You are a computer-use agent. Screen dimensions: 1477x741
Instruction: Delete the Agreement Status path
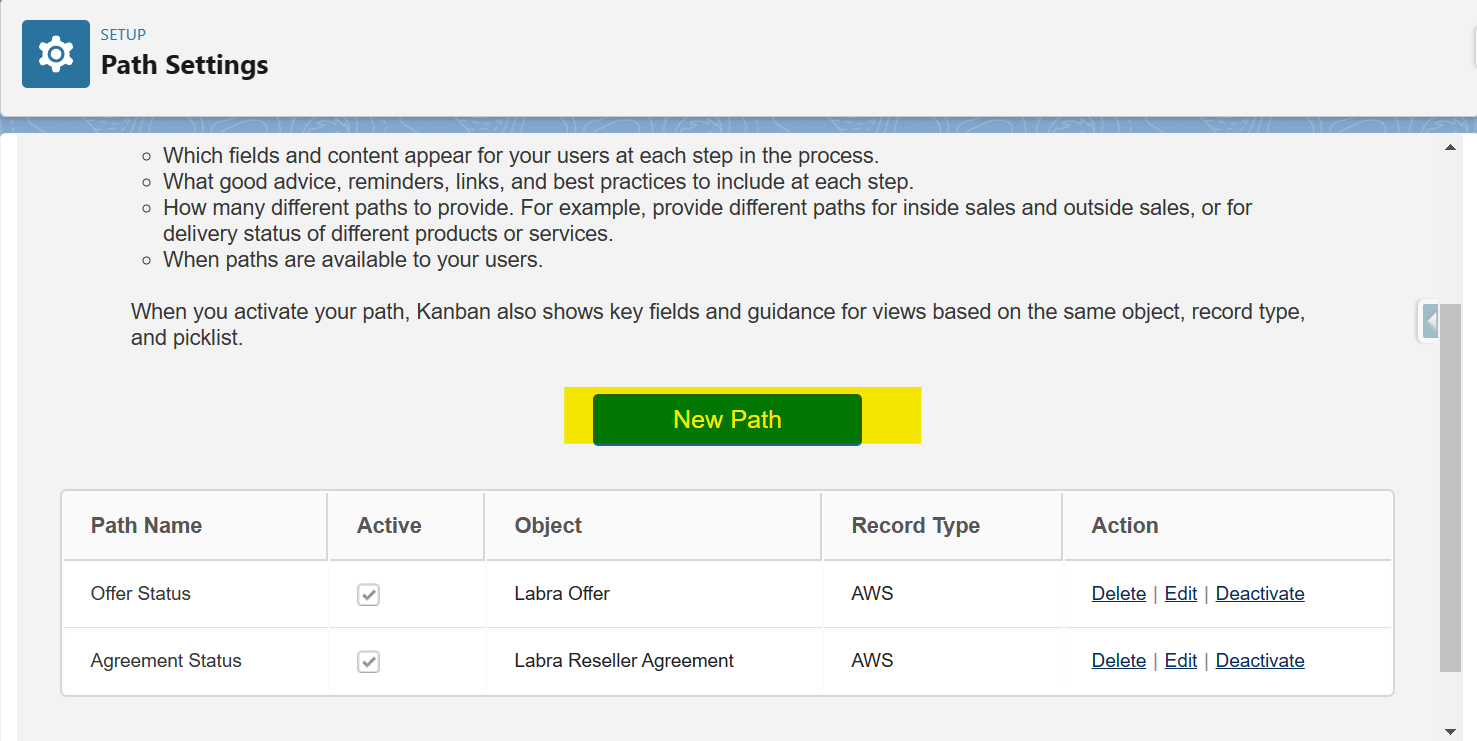1119,660
